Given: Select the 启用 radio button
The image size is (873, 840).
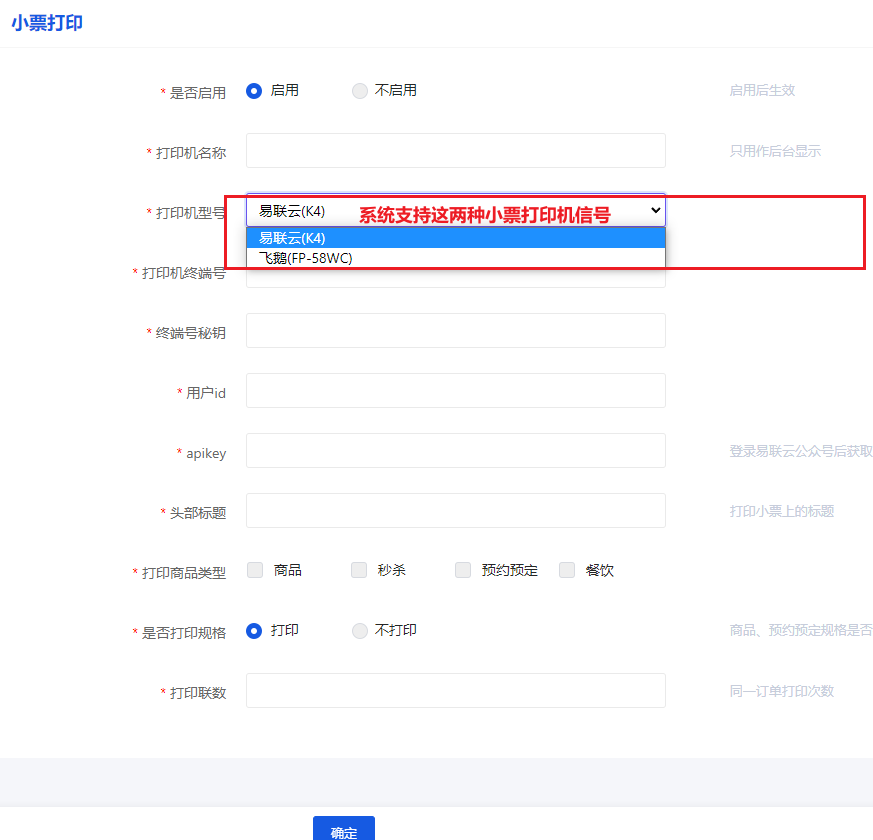Looking at the screenshot, I should click(x=254, y=90).
